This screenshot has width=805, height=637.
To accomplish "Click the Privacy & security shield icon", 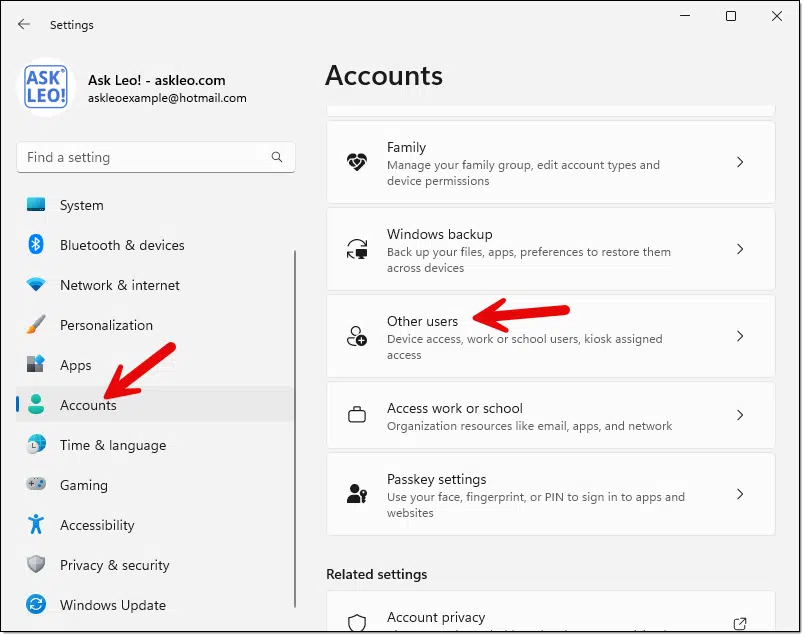I will pyautogui.click(x=36, y=564).
